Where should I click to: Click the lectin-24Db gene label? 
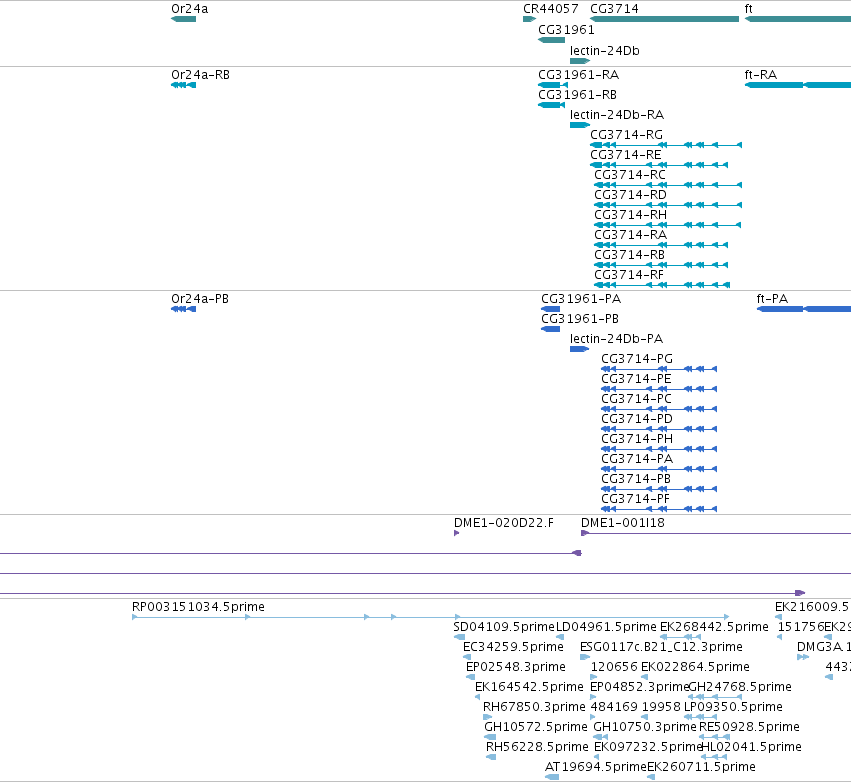(x=605, y=51)
